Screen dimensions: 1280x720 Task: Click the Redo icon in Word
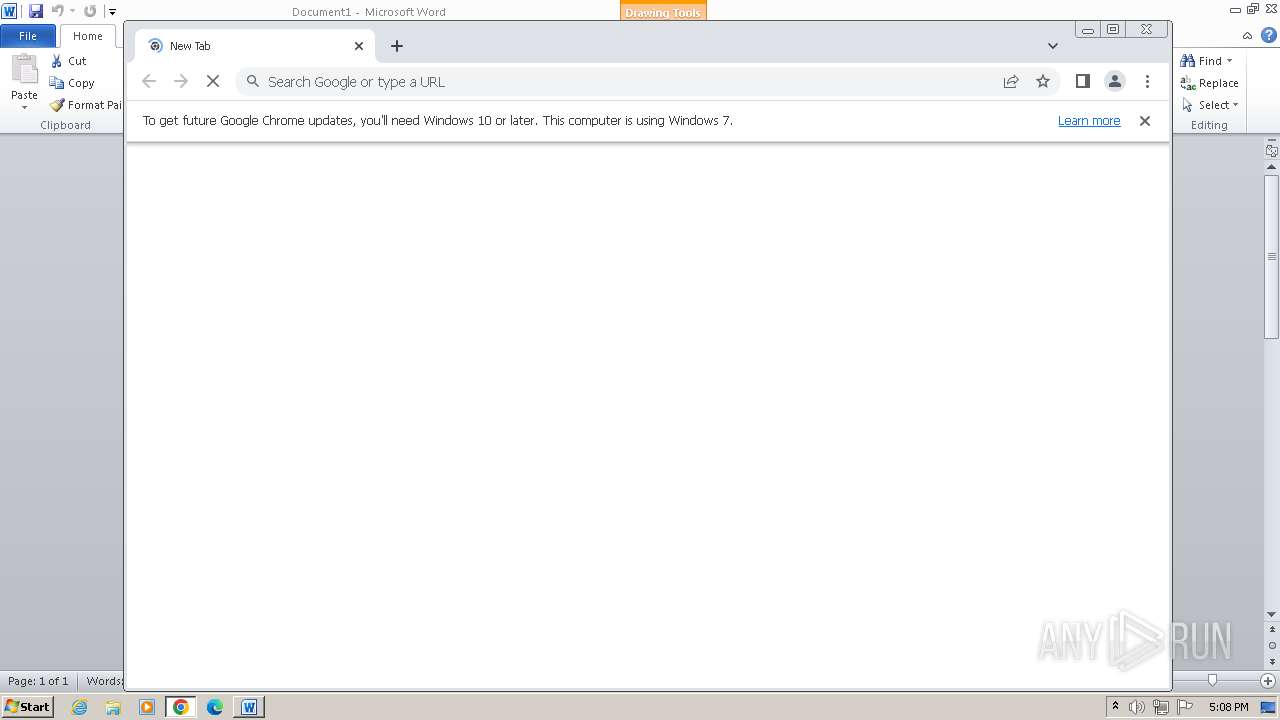click(x=90, y=11)
